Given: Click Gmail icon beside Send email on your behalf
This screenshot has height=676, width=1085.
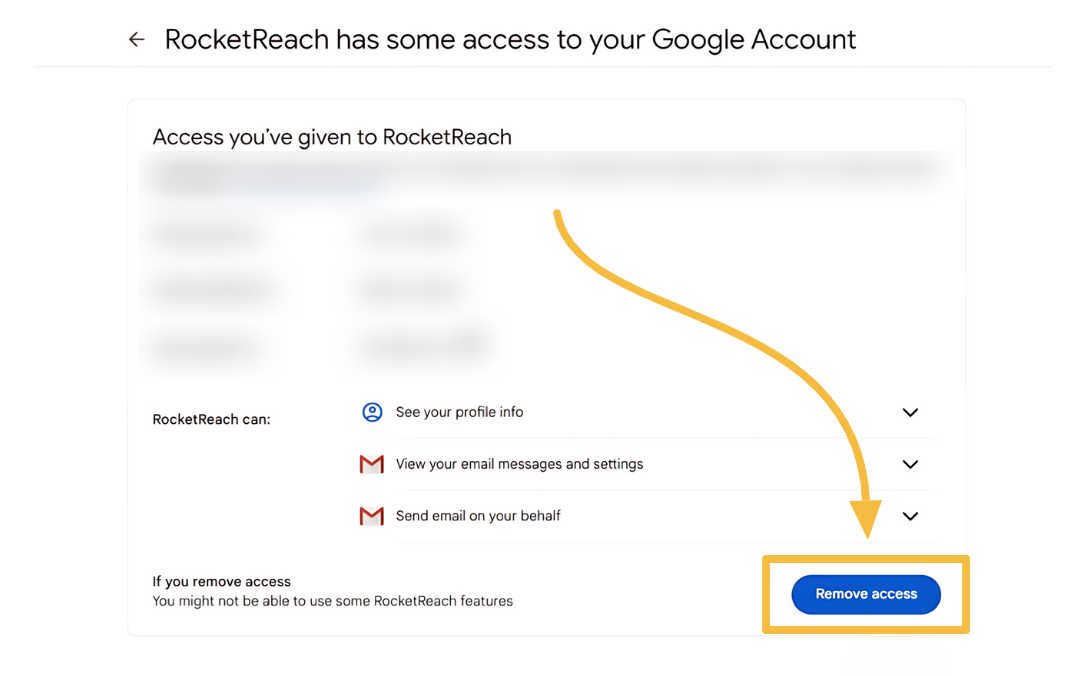Looking at the screenshot, I should coord(372,516).
